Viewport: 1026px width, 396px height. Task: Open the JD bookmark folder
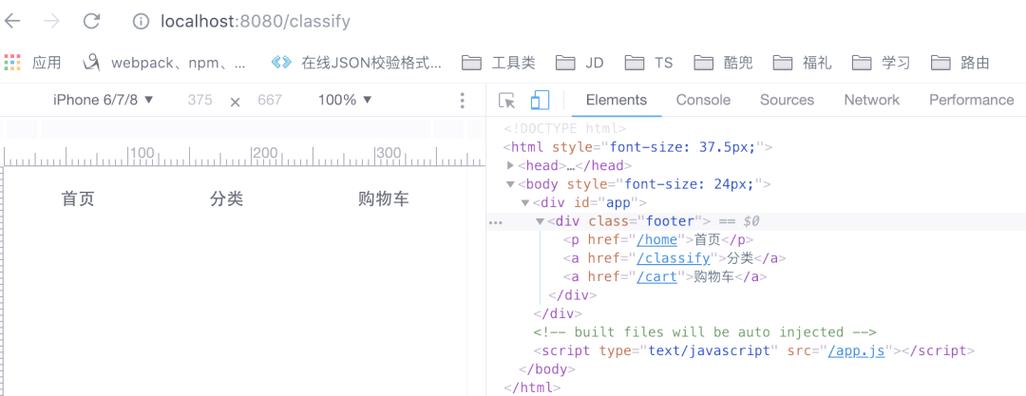[580, 62]
